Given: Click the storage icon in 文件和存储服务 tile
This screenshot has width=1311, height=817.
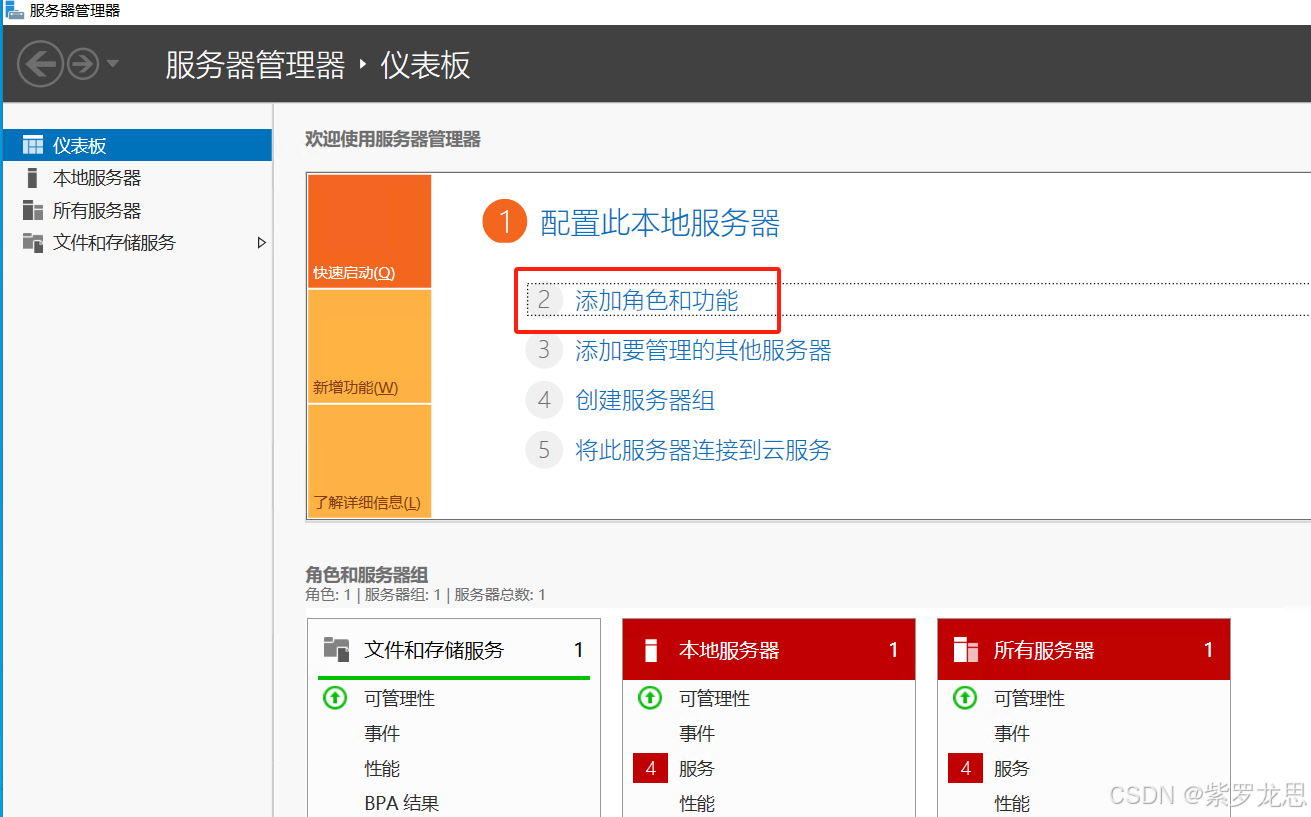Looking at the screenshot, I should [336, 650].
